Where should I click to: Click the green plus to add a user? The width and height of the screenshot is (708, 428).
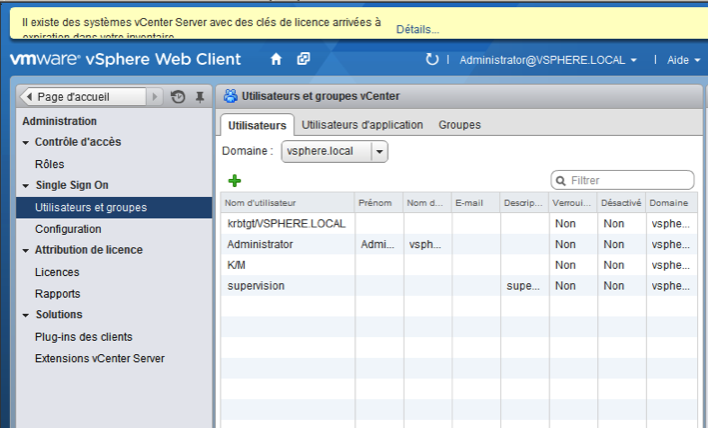point(235,180)
